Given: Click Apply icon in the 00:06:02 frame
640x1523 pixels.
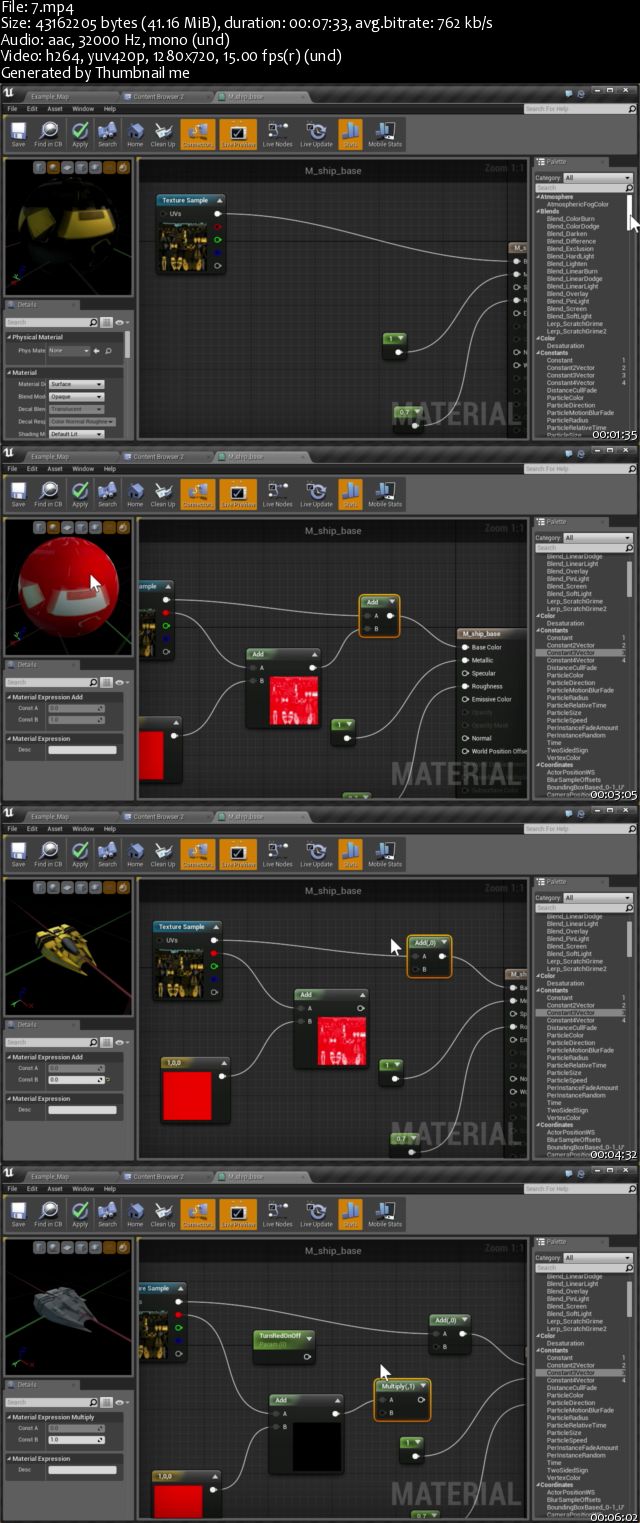Looking at the screenshot, I should (x=80, y=1213).
